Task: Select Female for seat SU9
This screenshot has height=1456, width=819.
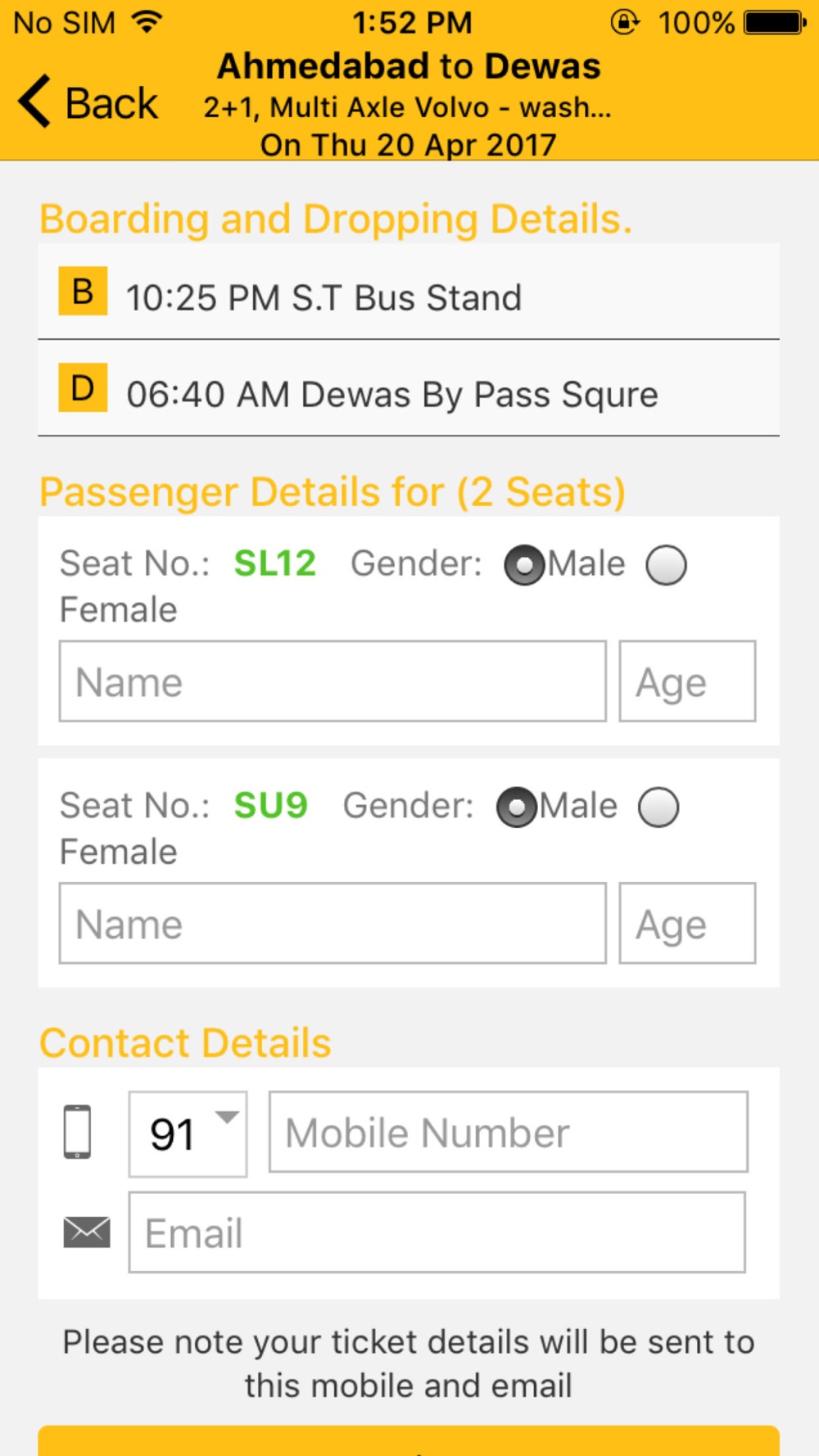Action: (658, 807)
